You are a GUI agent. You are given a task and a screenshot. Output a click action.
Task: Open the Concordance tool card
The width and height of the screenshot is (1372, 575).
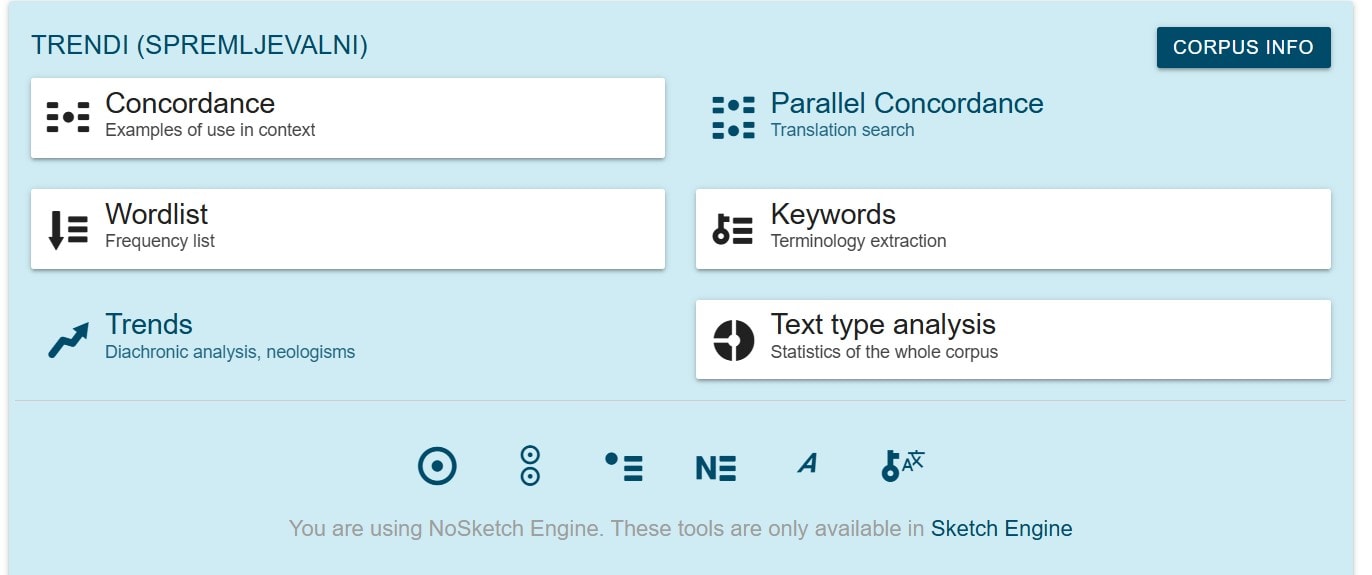(x=348, y=118)
